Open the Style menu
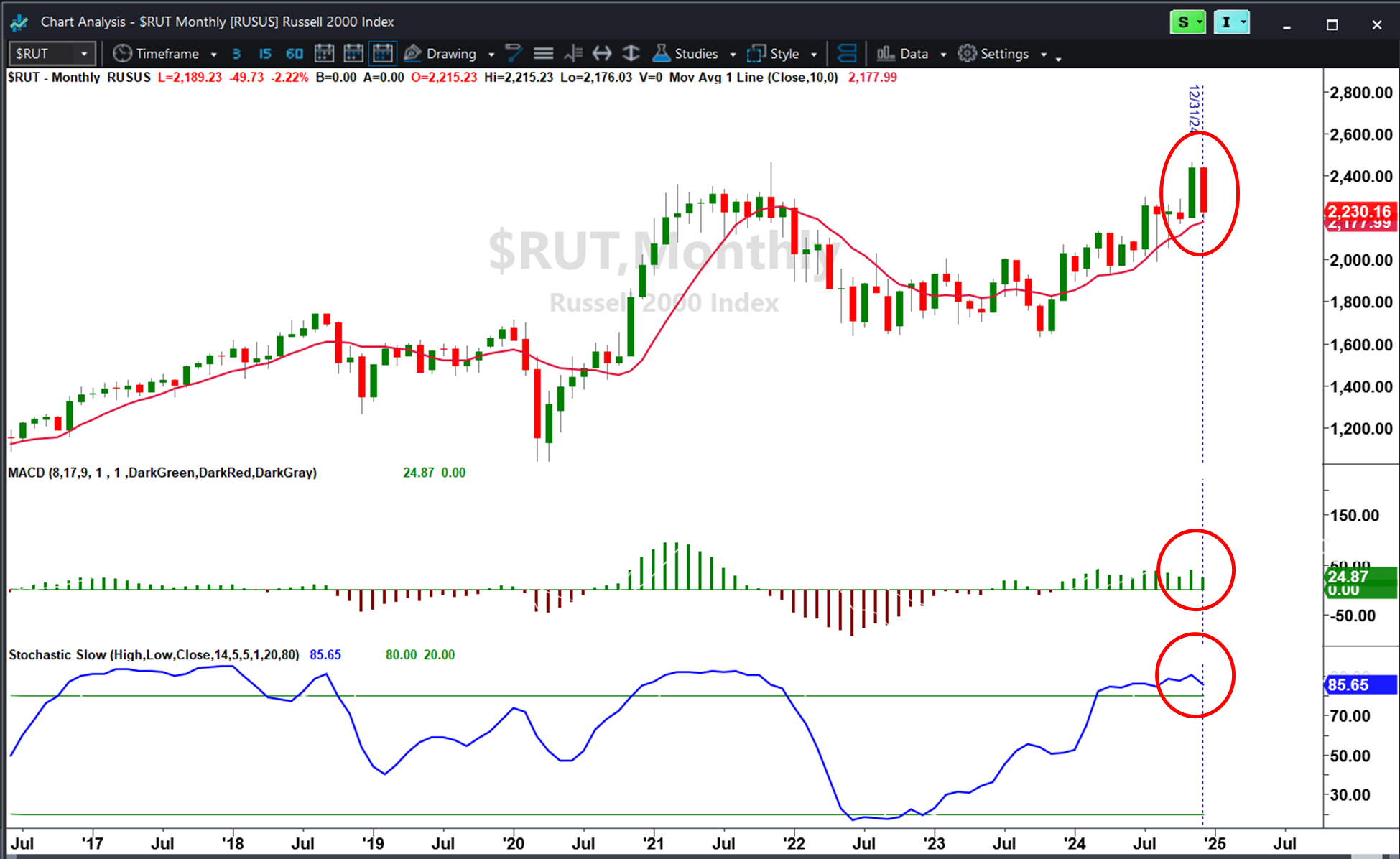1400x859 pixels. point(782,54)
